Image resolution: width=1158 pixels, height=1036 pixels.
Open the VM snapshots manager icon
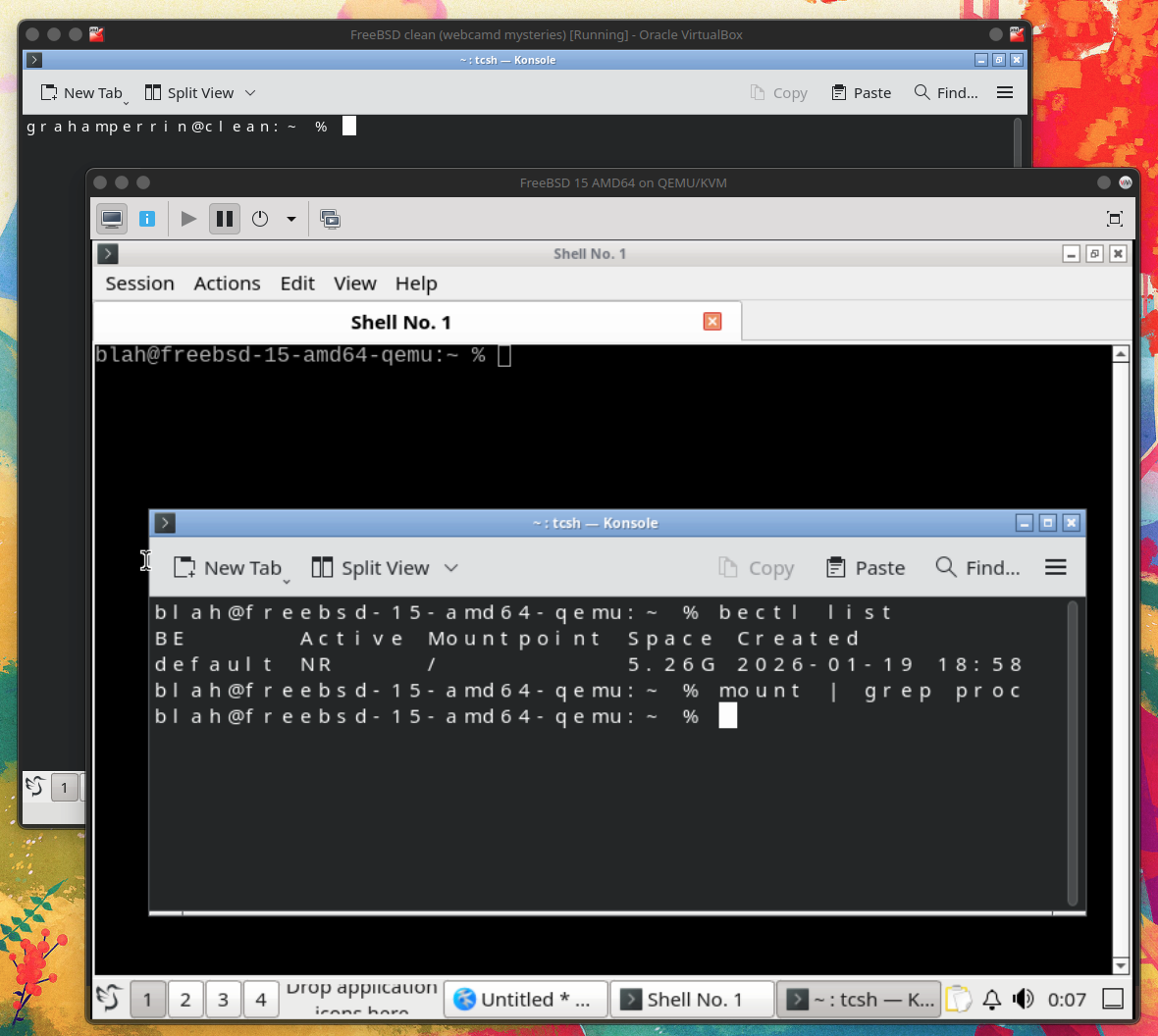pos(331,219)
